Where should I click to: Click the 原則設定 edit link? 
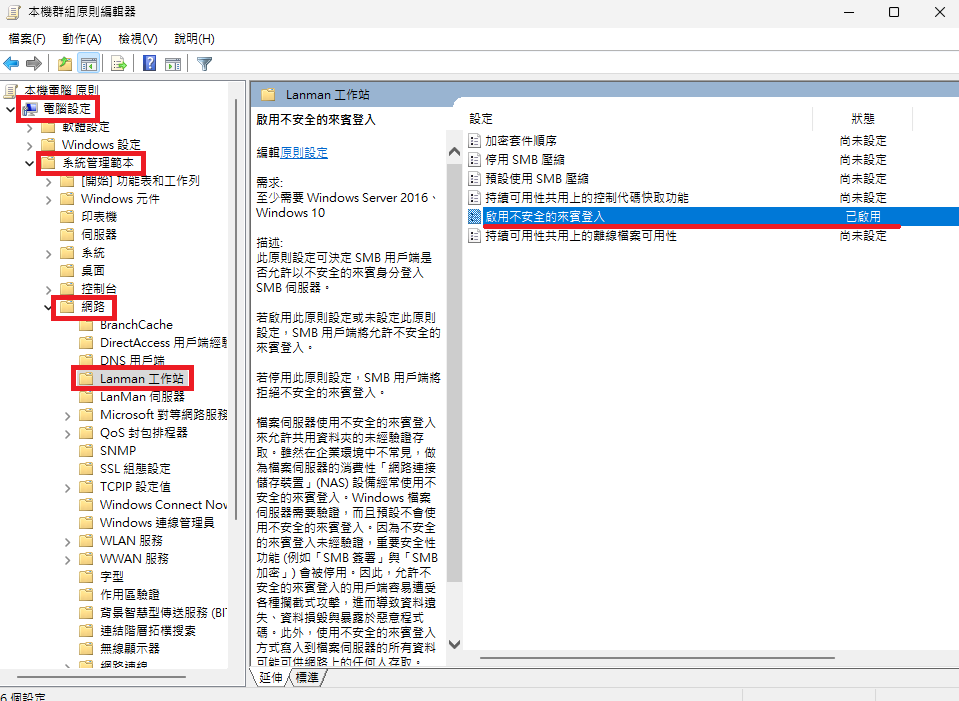click(303, 153)
